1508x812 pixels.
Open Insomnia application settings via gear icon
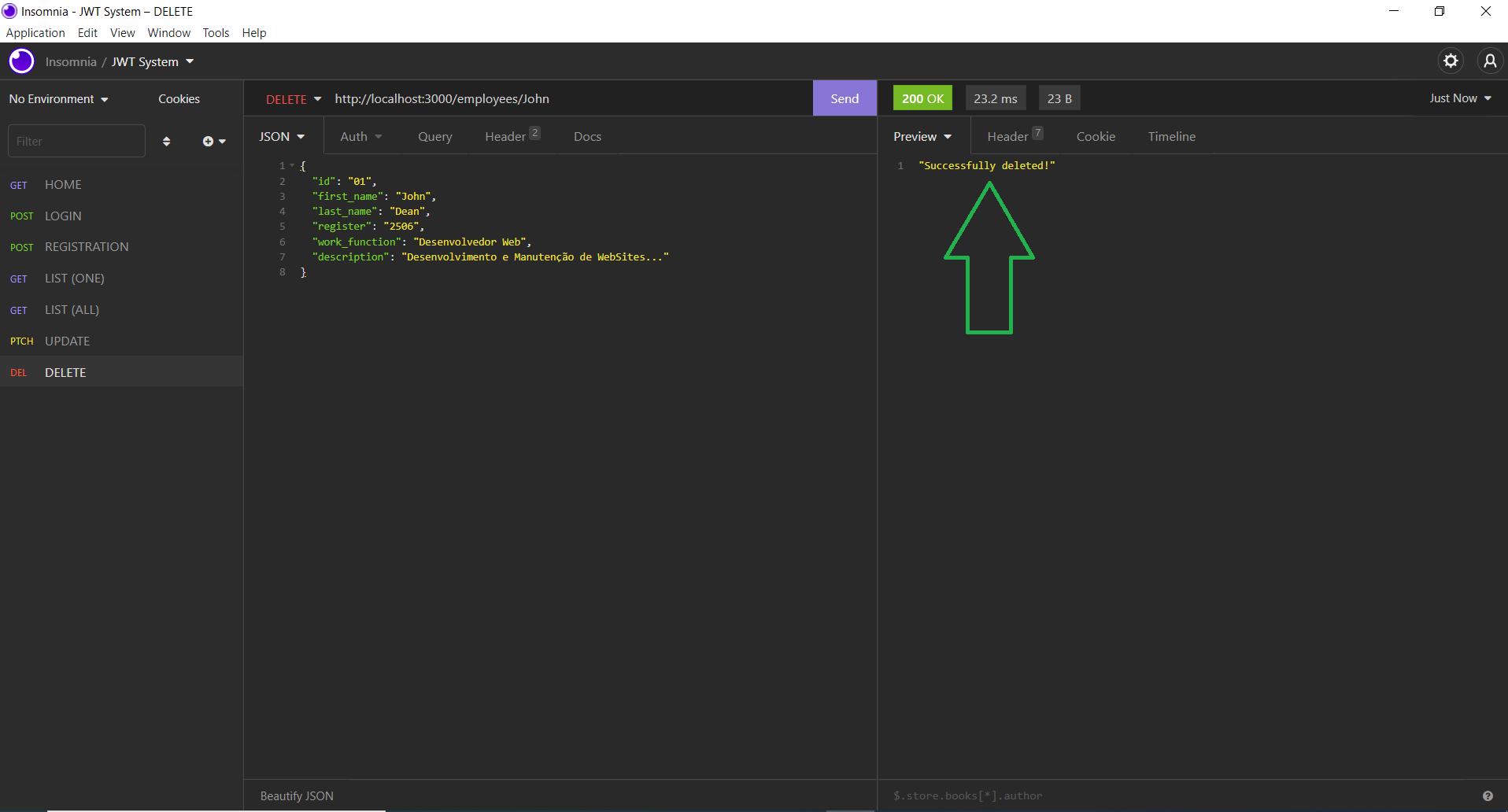1452,61
